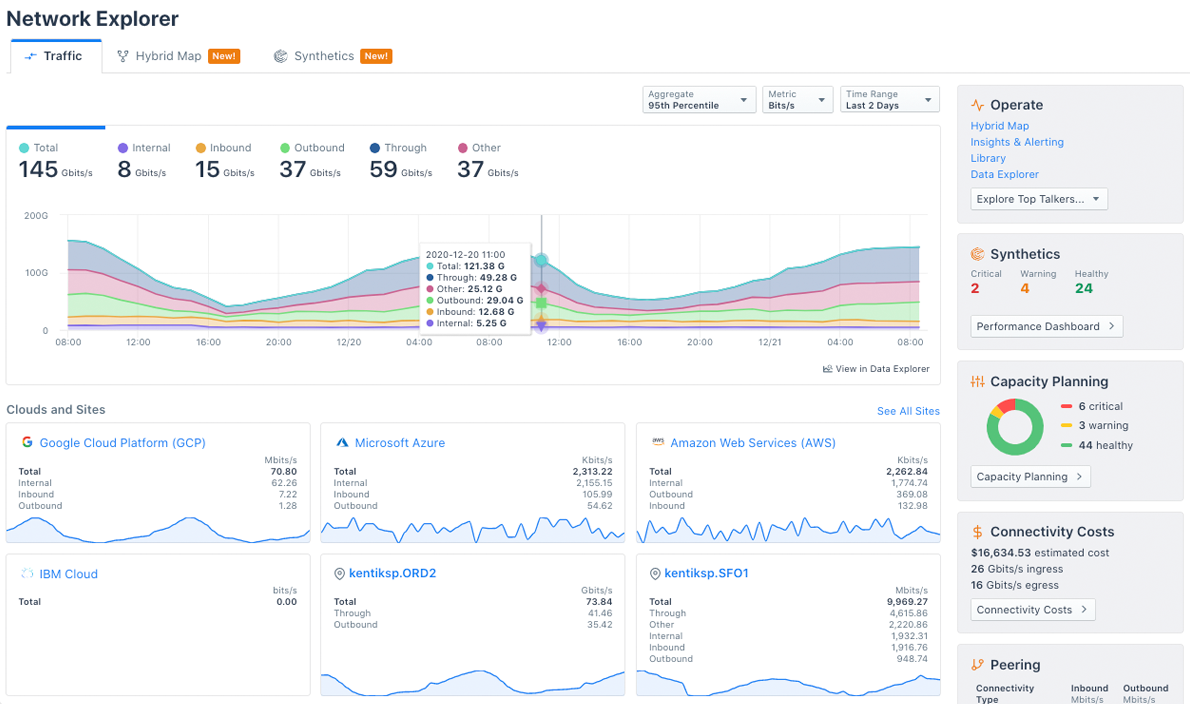Viewport: 1190px width, 704px height.
Task: Click the dollar icon beside Connectivity Costs
Action: pyautogui.click(x=978, y=532)
